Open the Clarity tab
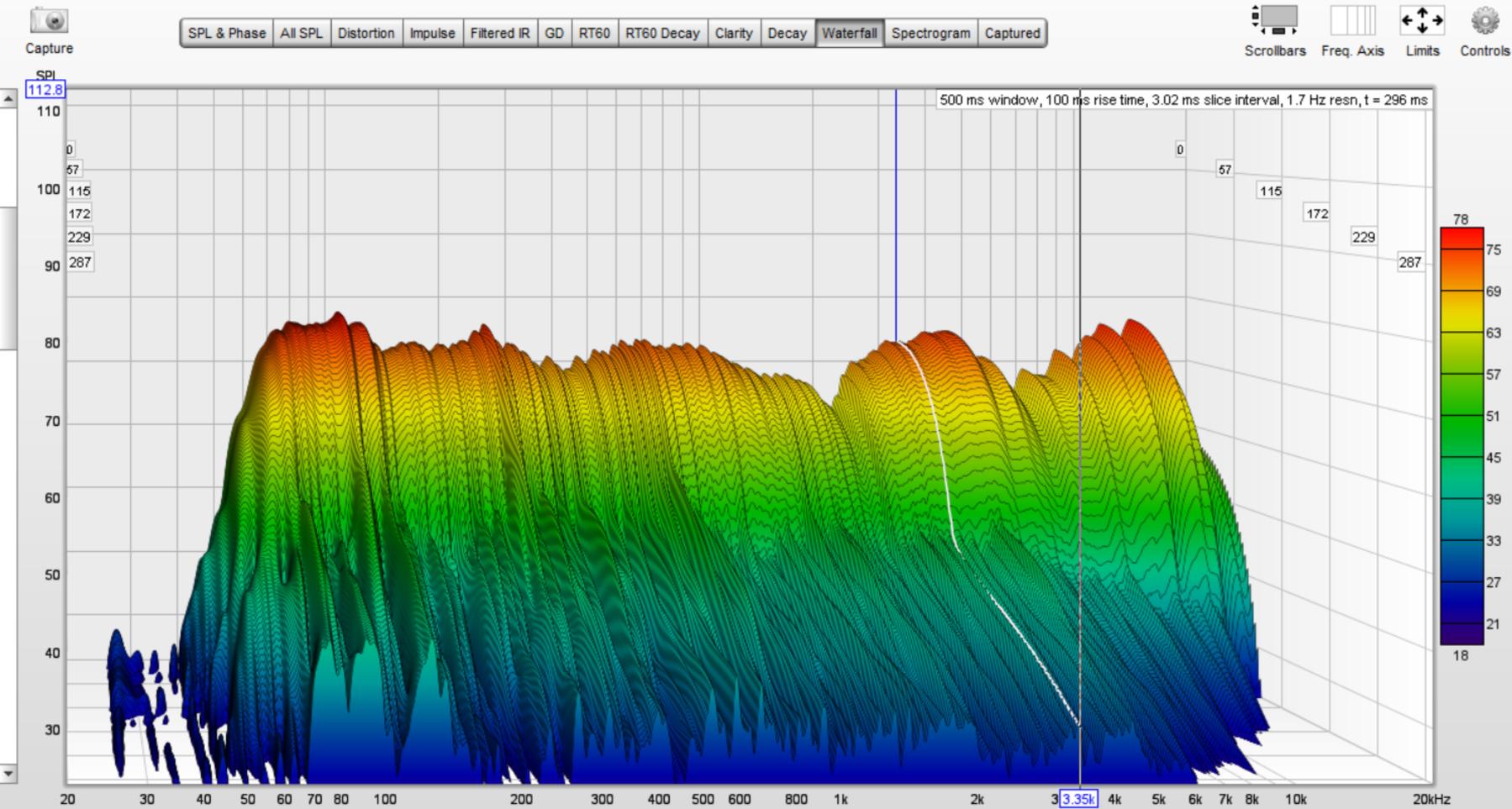Image resolution: width=1512 pixels, height=809 pixels. point(733,34)
